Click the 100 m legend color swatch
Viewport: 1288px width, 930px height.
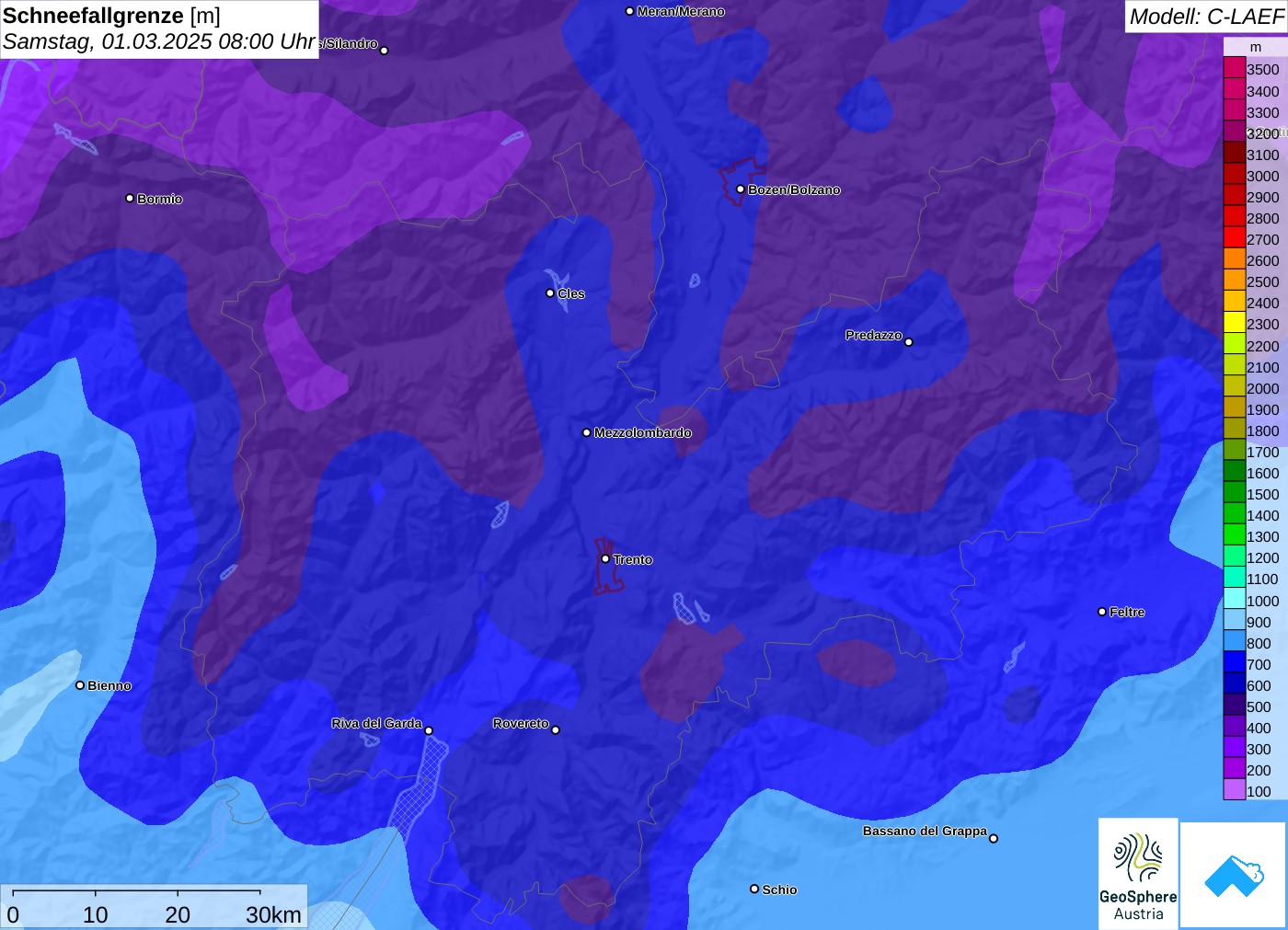click(1235, 790)
